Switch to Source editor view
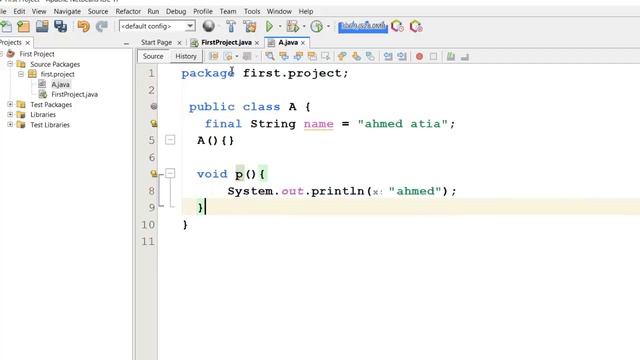Screen dimensions: 640x360 click(153, 56)
